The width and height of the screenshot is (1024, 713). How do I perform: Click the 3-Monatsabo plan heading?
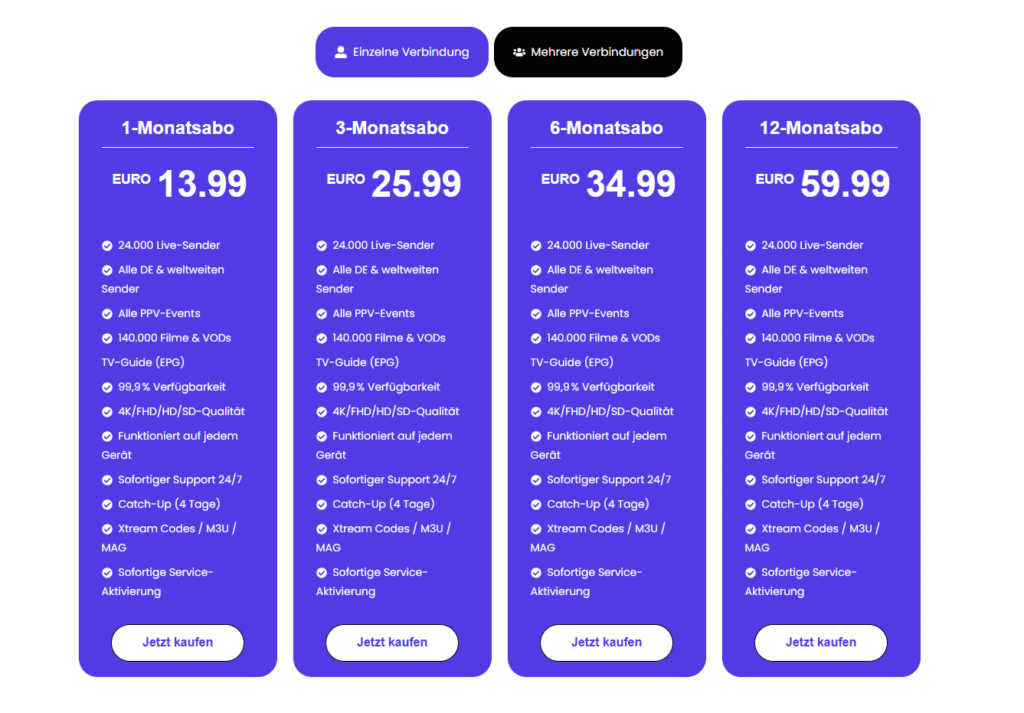pyautogui.click(x=392, y=128)
